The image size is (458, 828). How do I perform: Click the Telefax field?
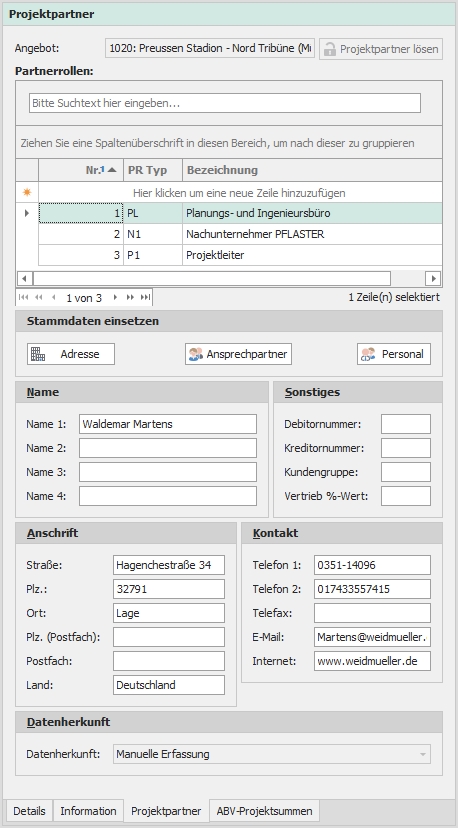click(x=372, y=613)
